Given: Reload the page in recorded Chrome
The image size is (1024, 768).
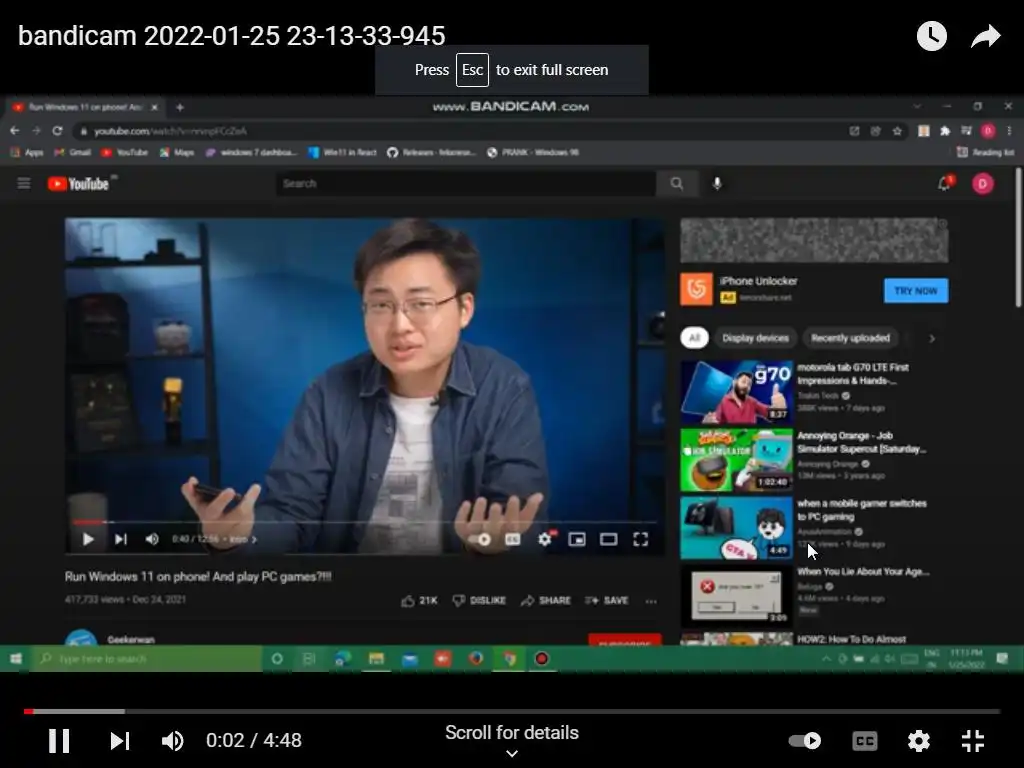Looking at the screenshot, I should coord(57,131).
